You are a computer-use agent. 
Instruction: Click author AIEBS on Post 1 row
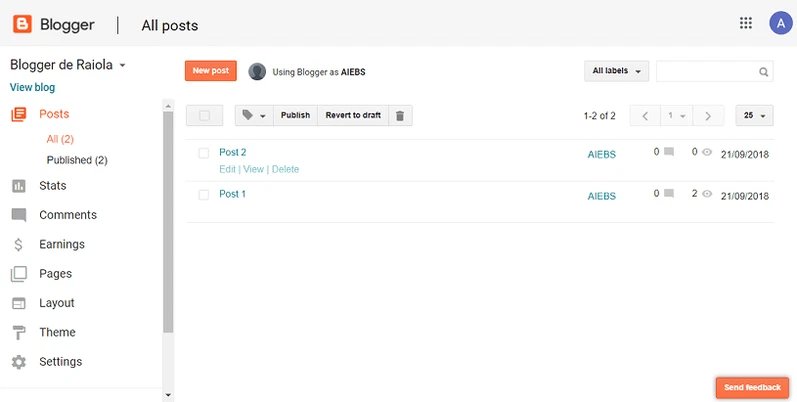tap(602, 196)
